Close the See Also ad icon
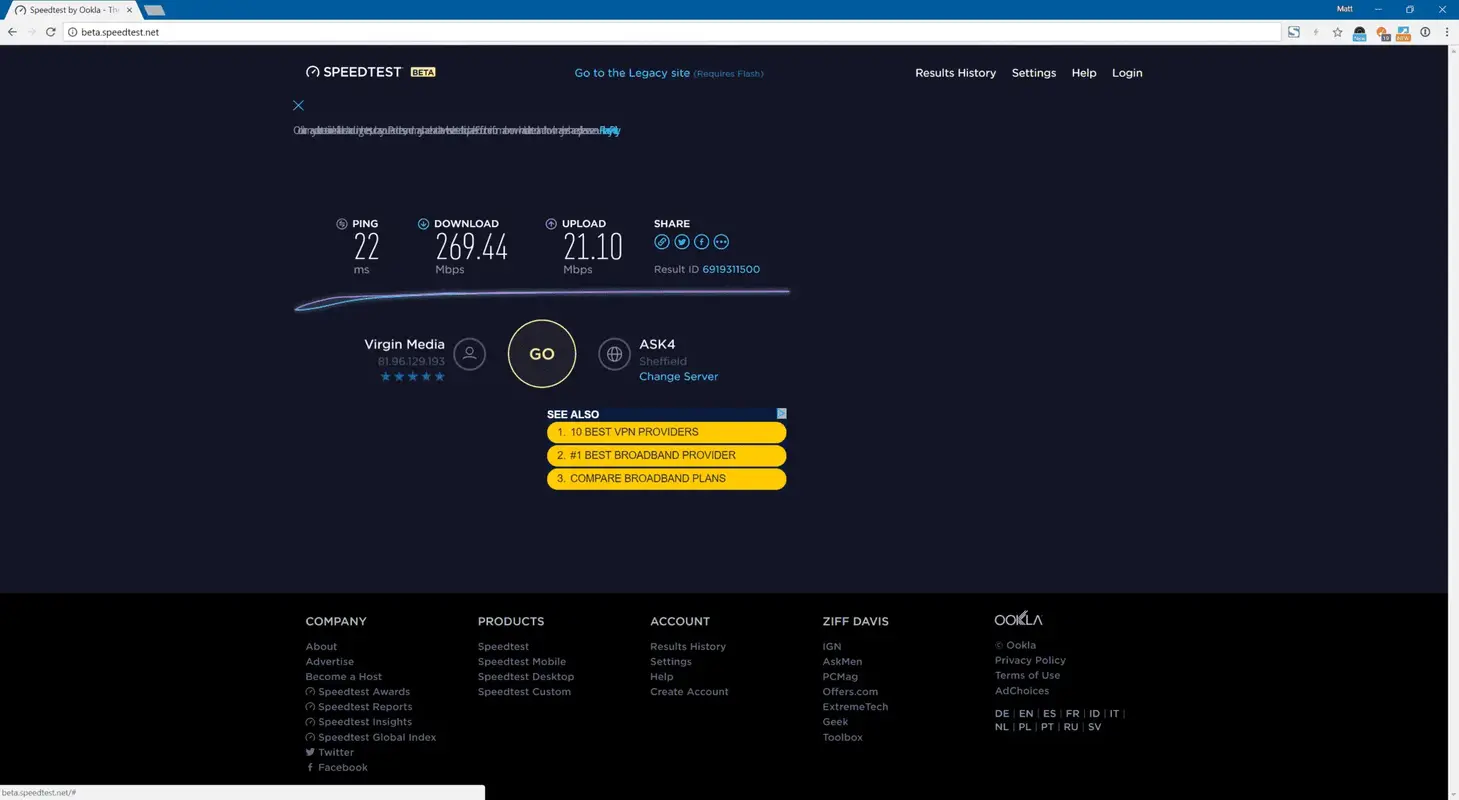The width and height of the screenshot is (1459, 800). tap(782, 413)
